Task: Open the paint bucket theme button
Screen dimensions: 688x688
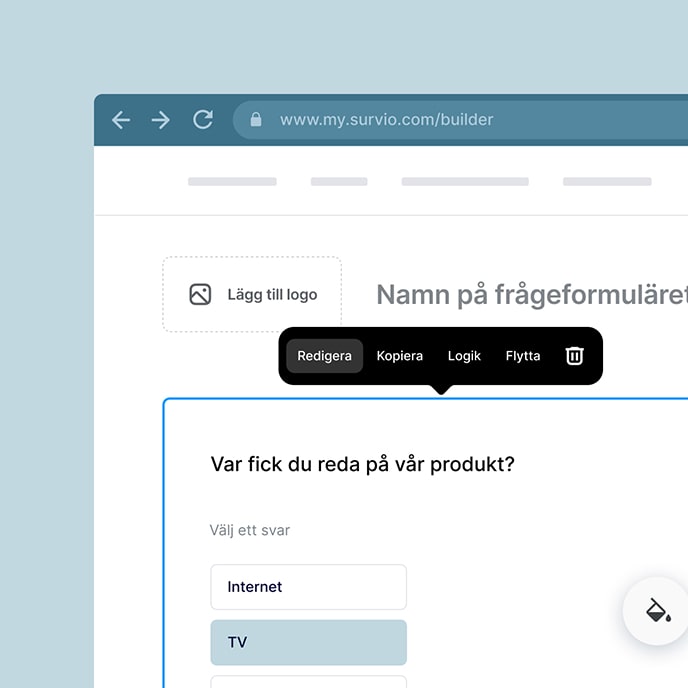Action: click(657, 611)
